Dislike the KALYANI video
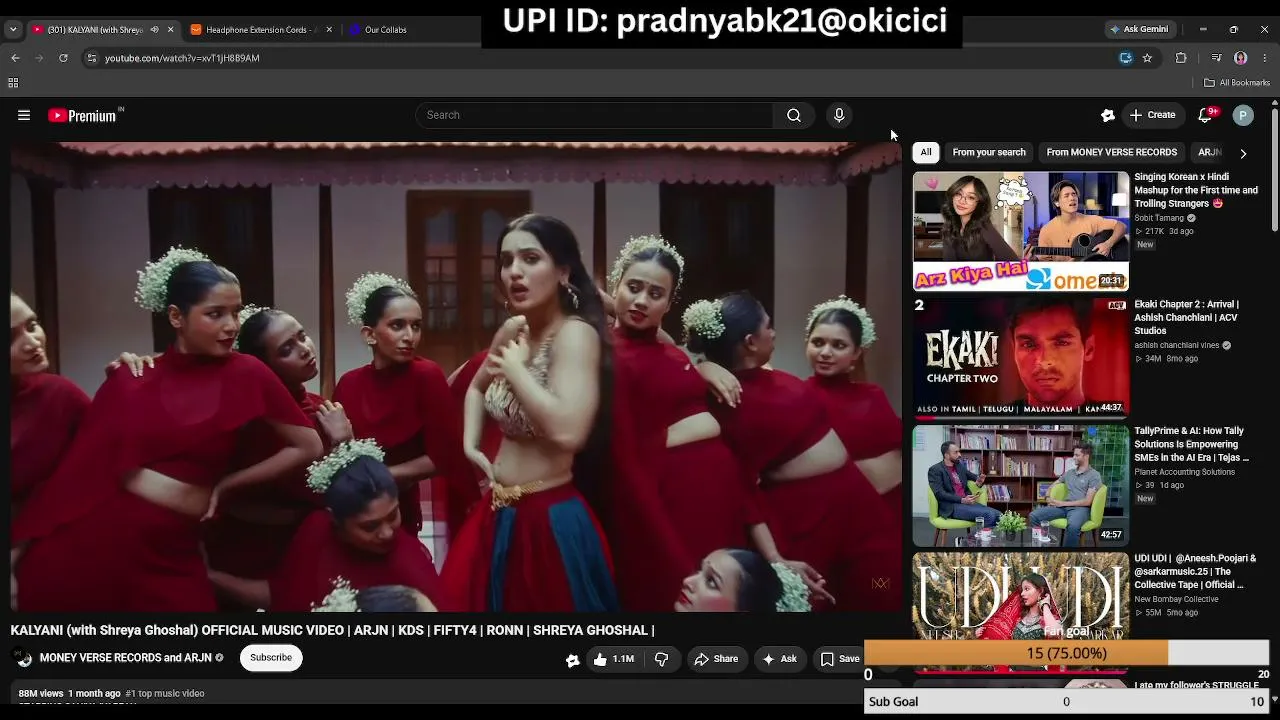This screenshot has width=1280, height=720. coord(661,659)
